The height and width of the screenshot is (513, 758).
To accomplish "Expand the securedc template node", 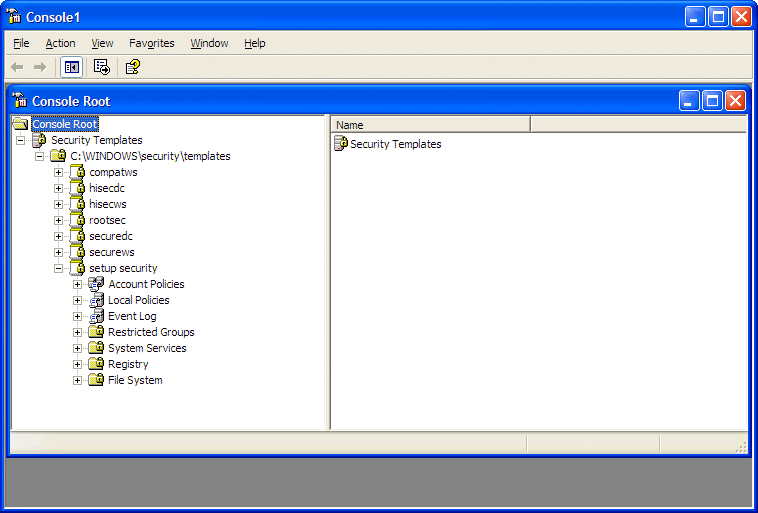I will (x=58, y=236).
